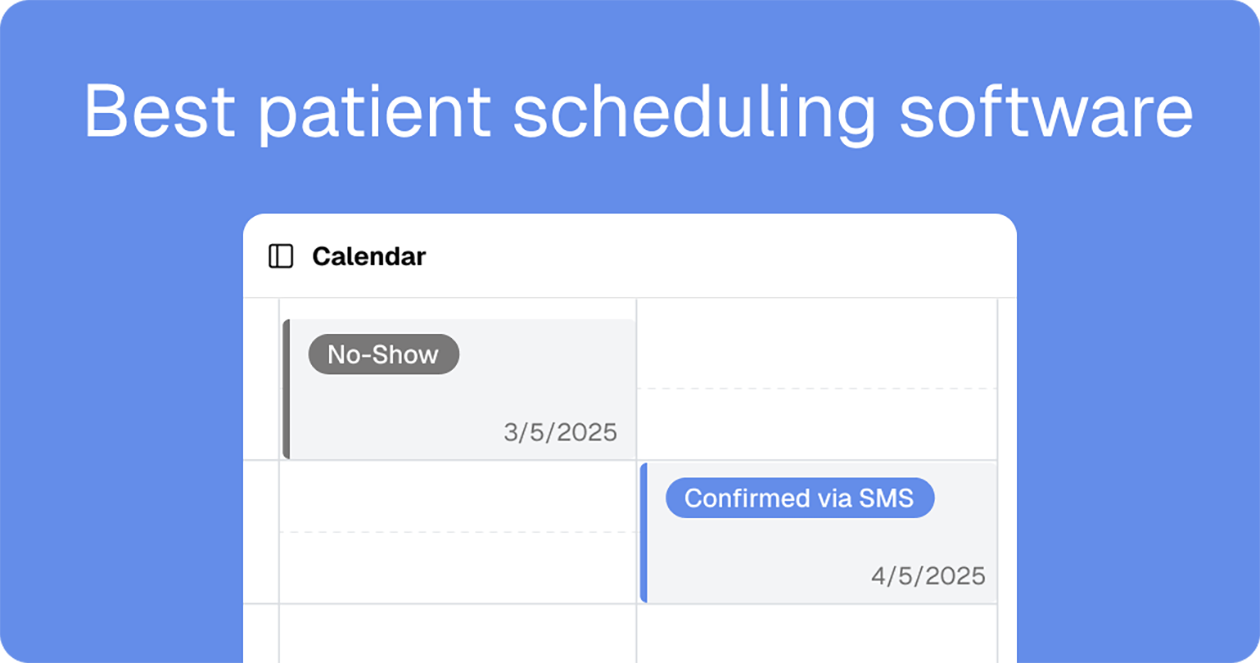Click the gray status bar on No-Show card
1260x663 pixels.
(286, 389)
